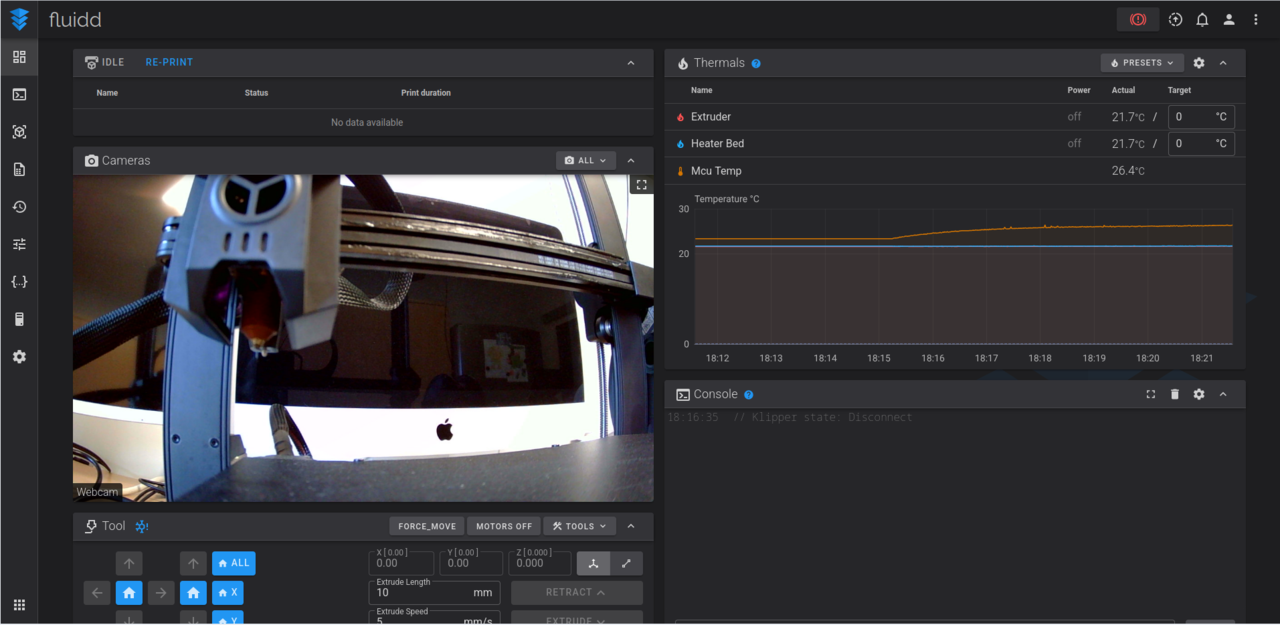Move Y forward with first up arrow
The width and height of the screenshot is (1280, 625).
coord(129,563)
